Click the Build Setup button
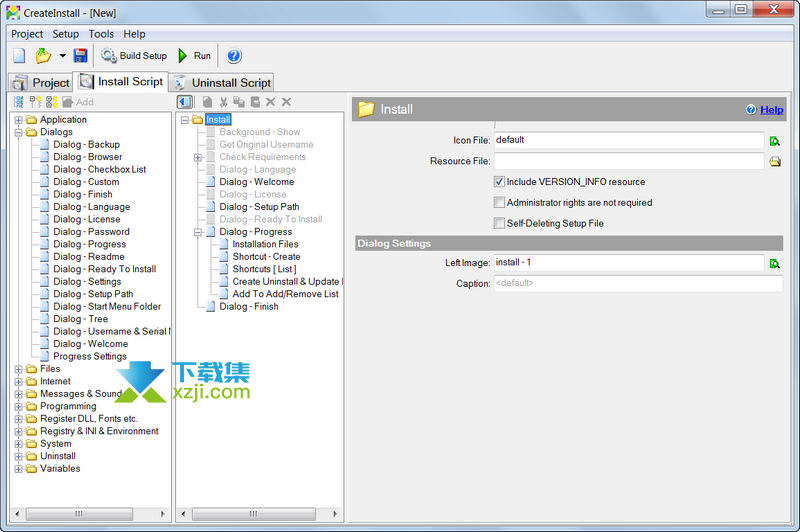Viewport: 800px width, 532px height. point(134,56)
